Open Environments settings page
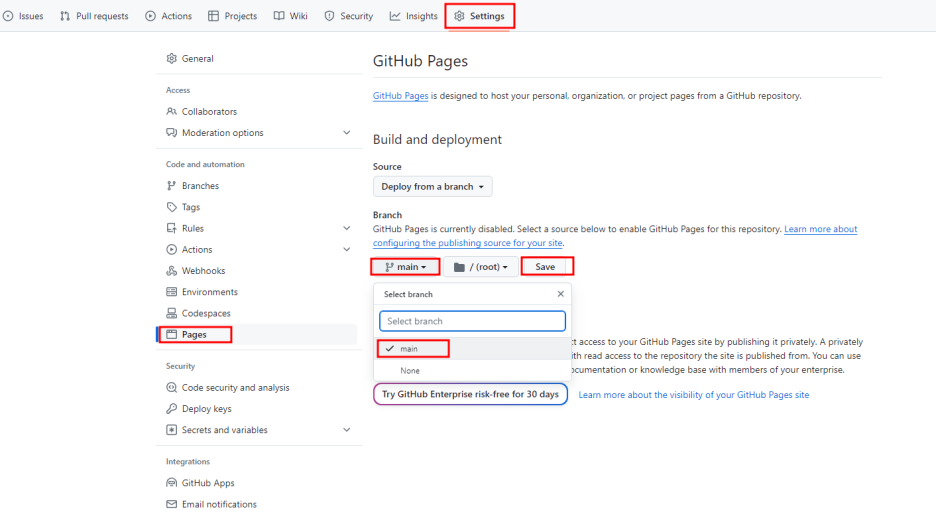936x526 pixels. pos(258,292)
